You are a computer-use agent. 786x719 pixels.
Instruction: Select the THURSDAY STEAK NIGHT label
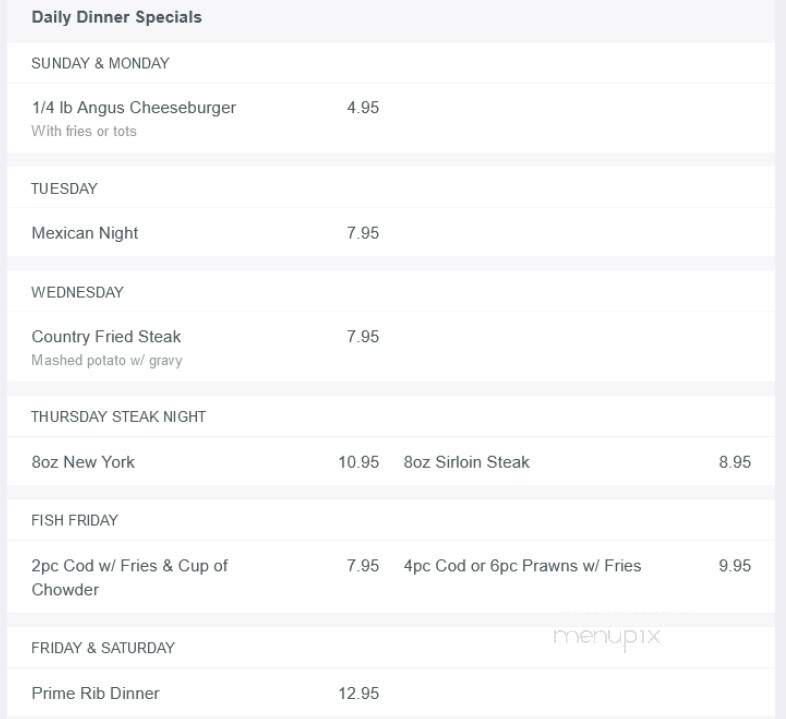118,417
